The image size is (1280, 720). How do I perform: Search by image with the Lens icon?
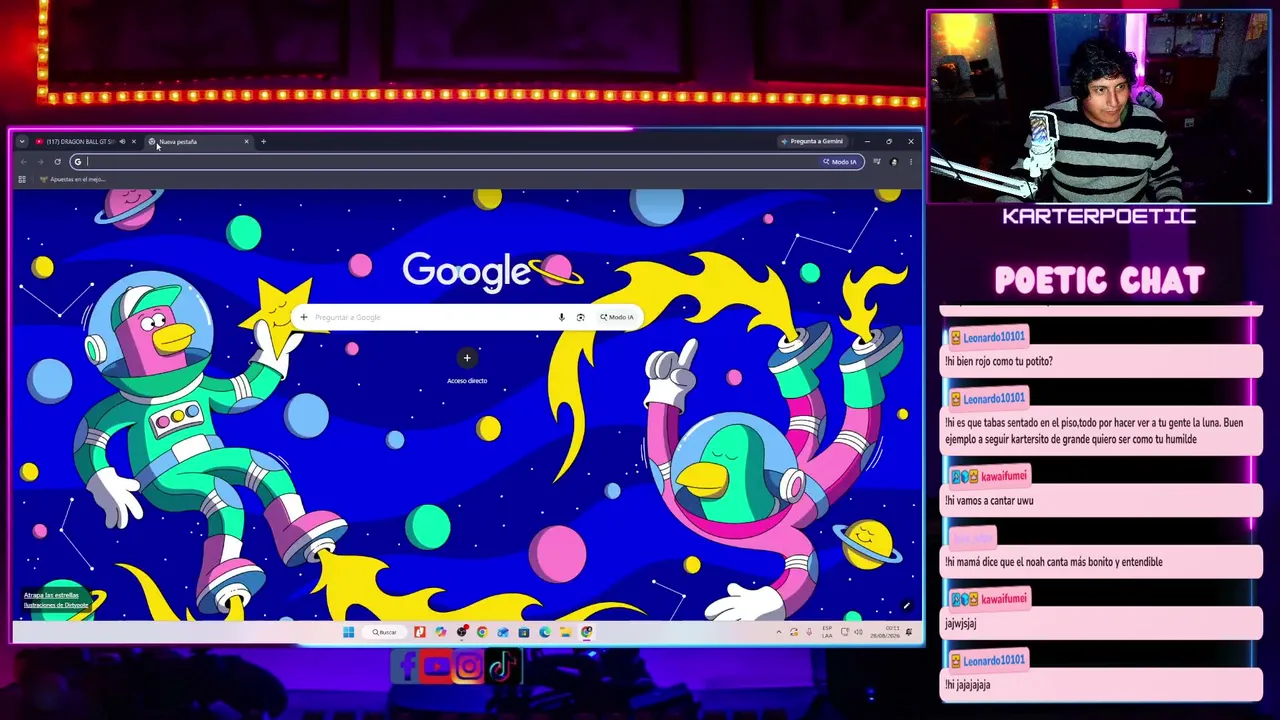(580, 318)
